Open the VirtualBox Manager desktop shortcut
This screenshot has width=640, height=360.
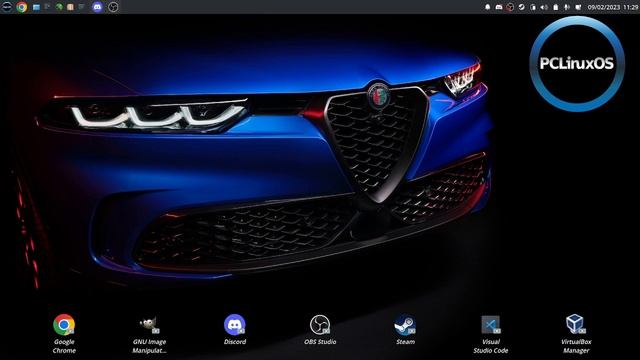pyautogui.click(x=576, y=333)
